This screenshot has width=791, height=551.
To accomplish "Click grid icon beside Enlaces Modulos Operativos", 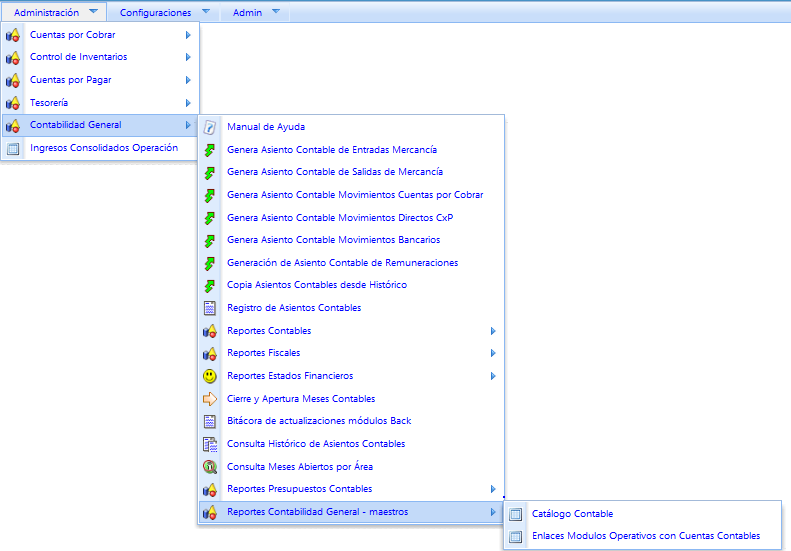I will 515,536.
